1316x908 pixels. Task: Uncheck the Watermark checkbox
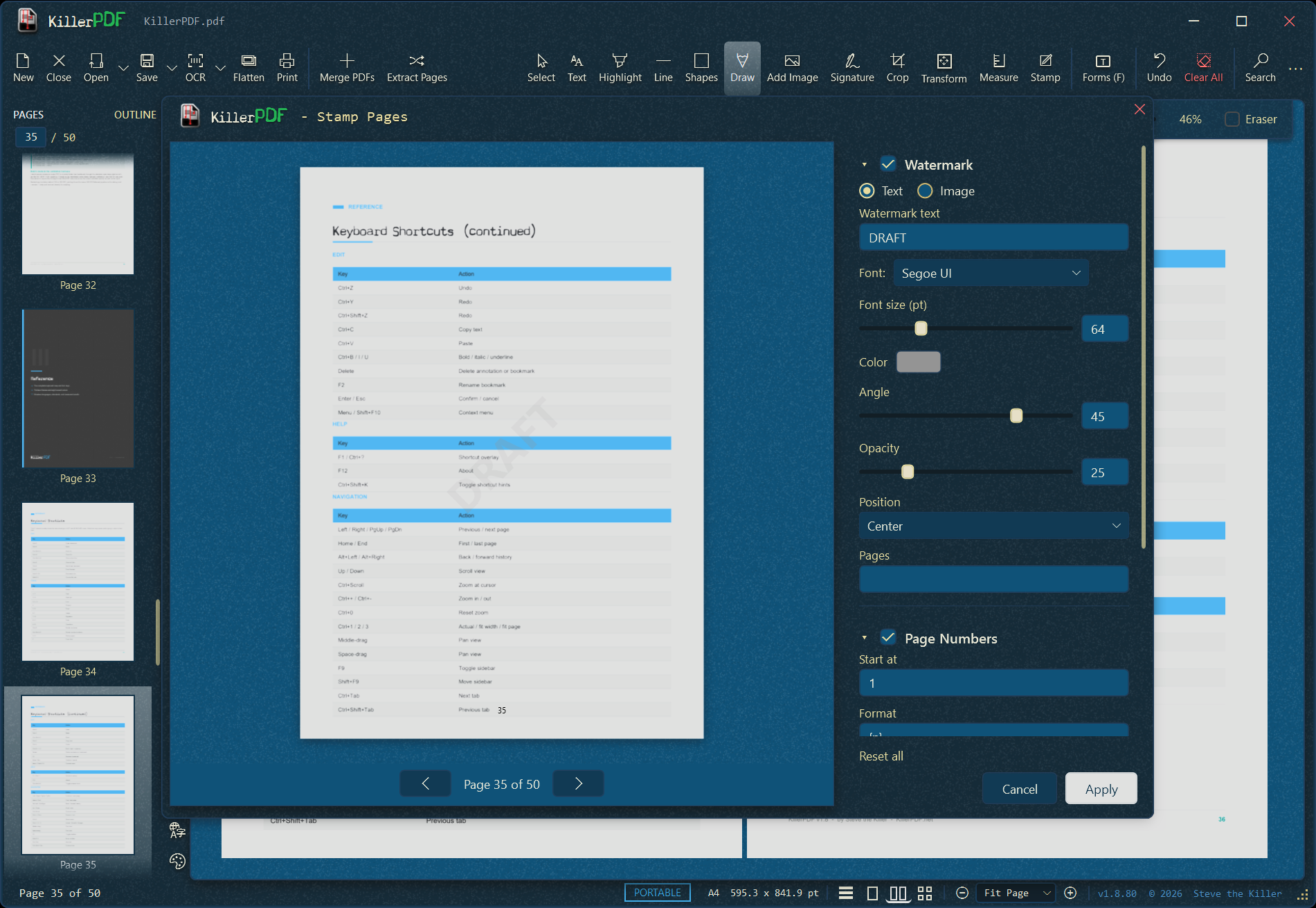click(x=888, y=164)
